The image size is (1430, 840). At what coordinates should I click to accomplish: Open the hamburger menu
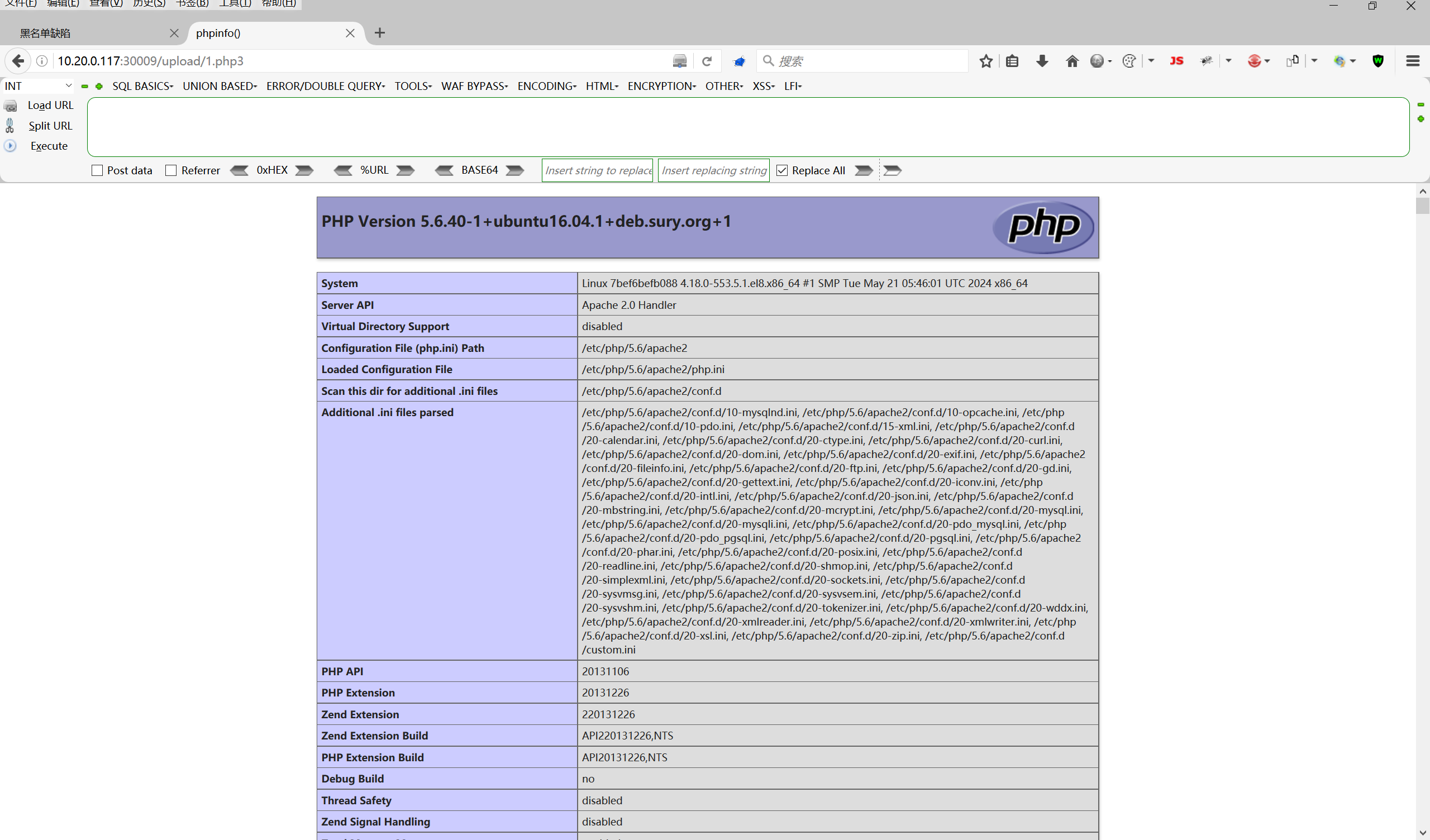(x=1413, y=61)
